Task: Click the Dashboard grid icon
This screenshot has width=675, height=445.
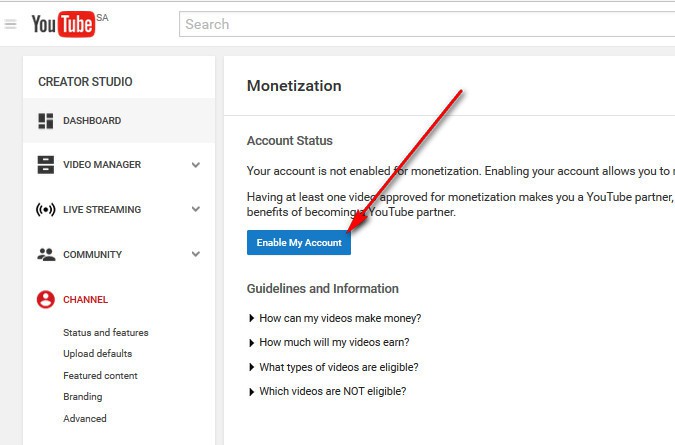Action: pyautogui.click(x=46, y=121)
